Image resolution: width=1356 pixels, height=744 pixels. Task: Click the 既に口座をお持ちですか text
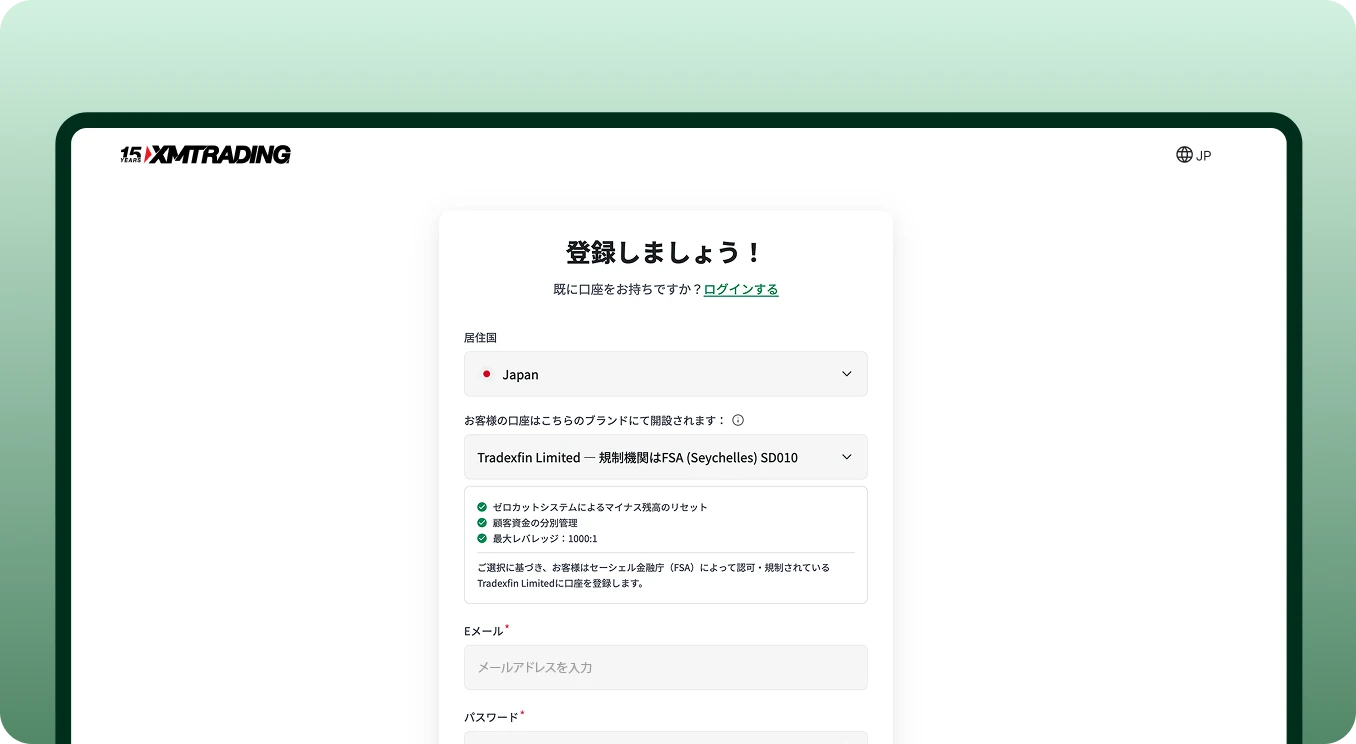(626, 289)
